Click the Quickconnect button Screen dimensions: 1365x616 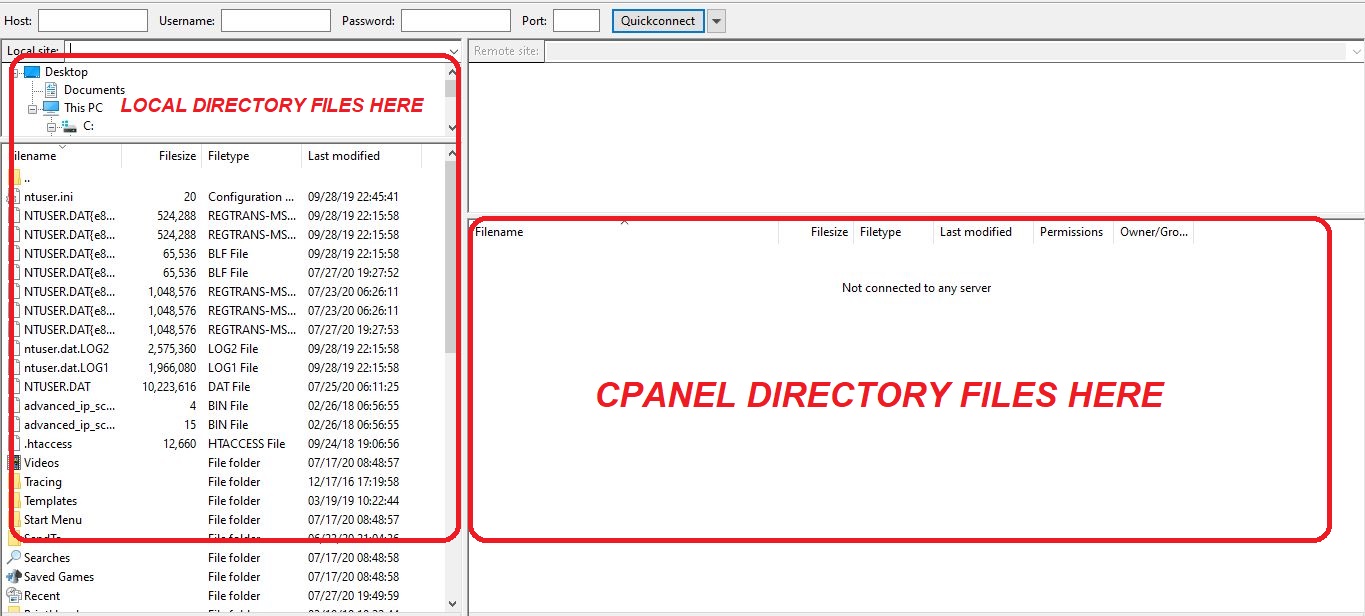pyautogui.click(x=658, y=21)
